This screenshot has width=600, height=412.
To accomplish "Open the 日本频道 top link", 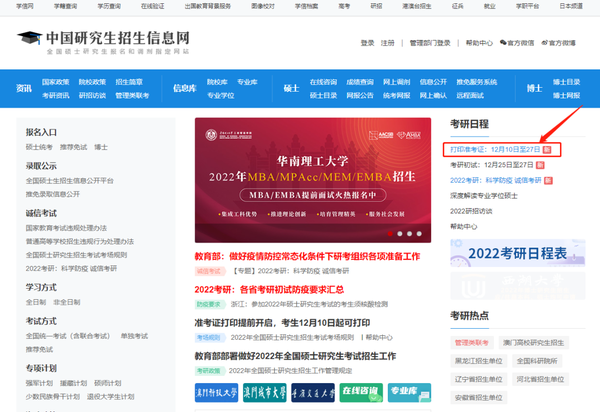I will tap(571, 6).
